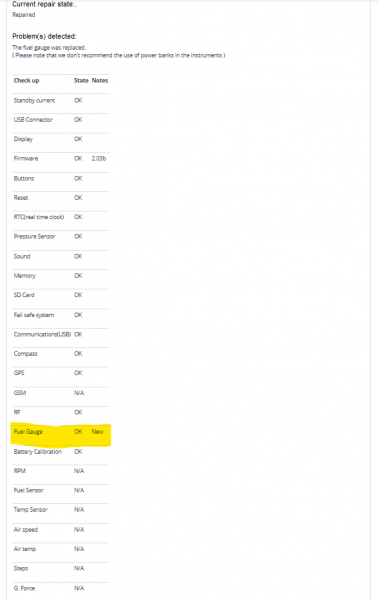
Task: Select the Fail safe system row
Action: pyautogui.click(x=61, y=315)
